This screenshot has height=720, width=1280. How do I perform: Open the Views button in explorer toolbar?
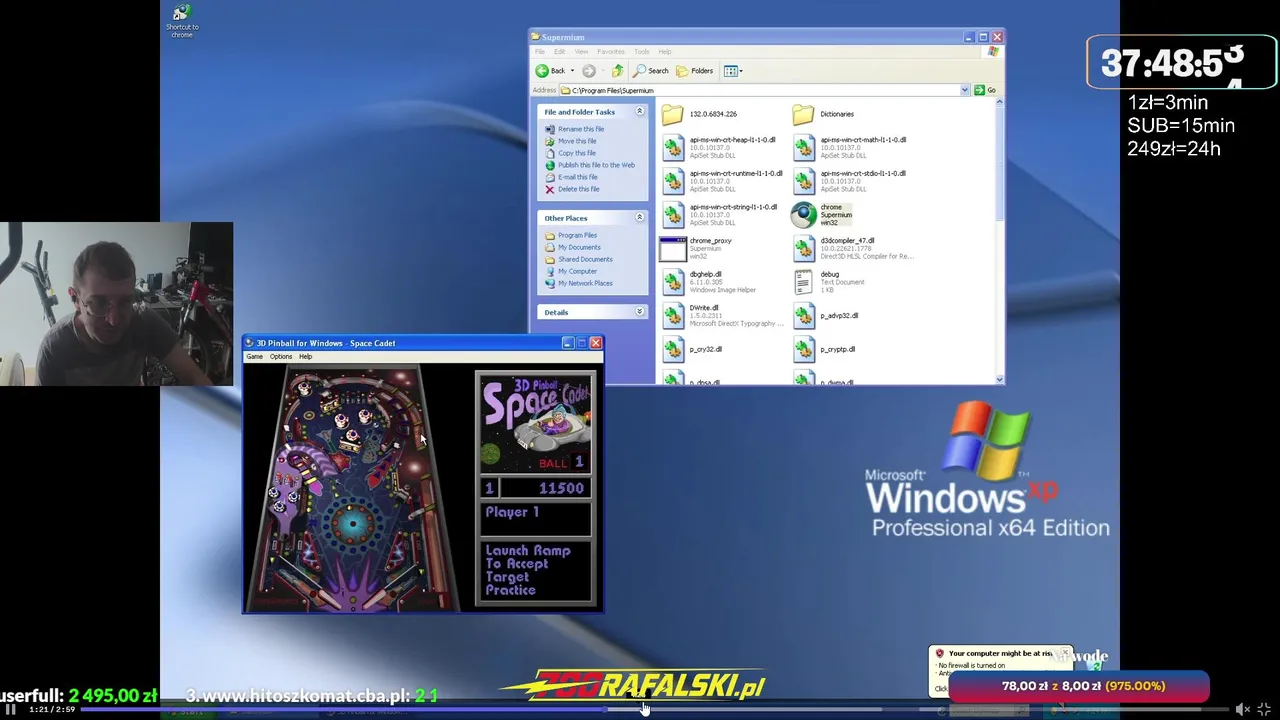click(733, 71)
